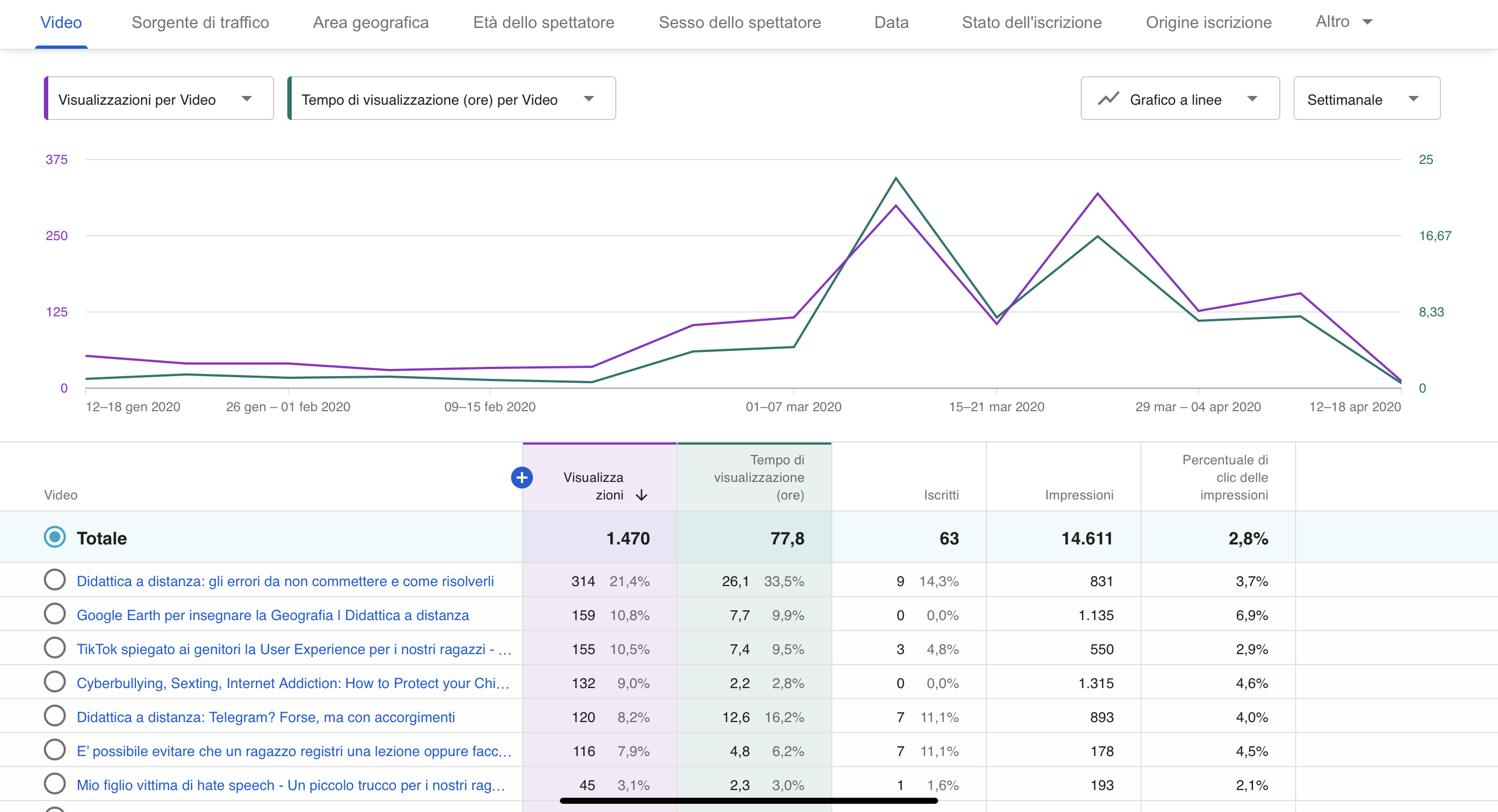Select radio for Google Earth video row

pos(55,614)
